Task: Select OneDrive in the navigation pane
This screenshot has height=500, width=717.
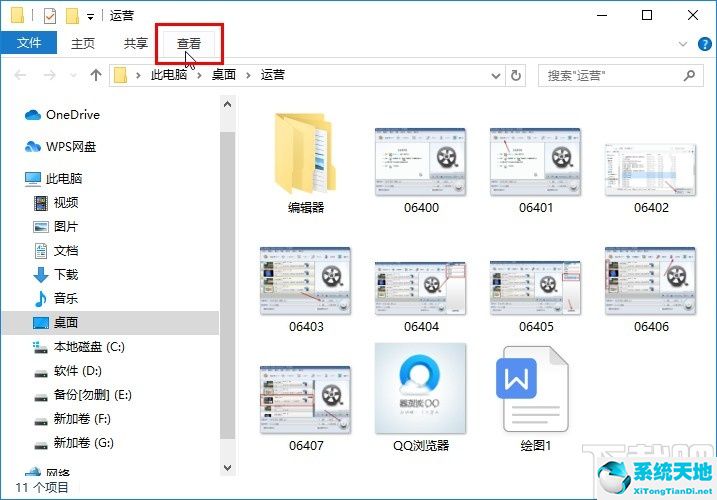Action: [x=62, y=115]
